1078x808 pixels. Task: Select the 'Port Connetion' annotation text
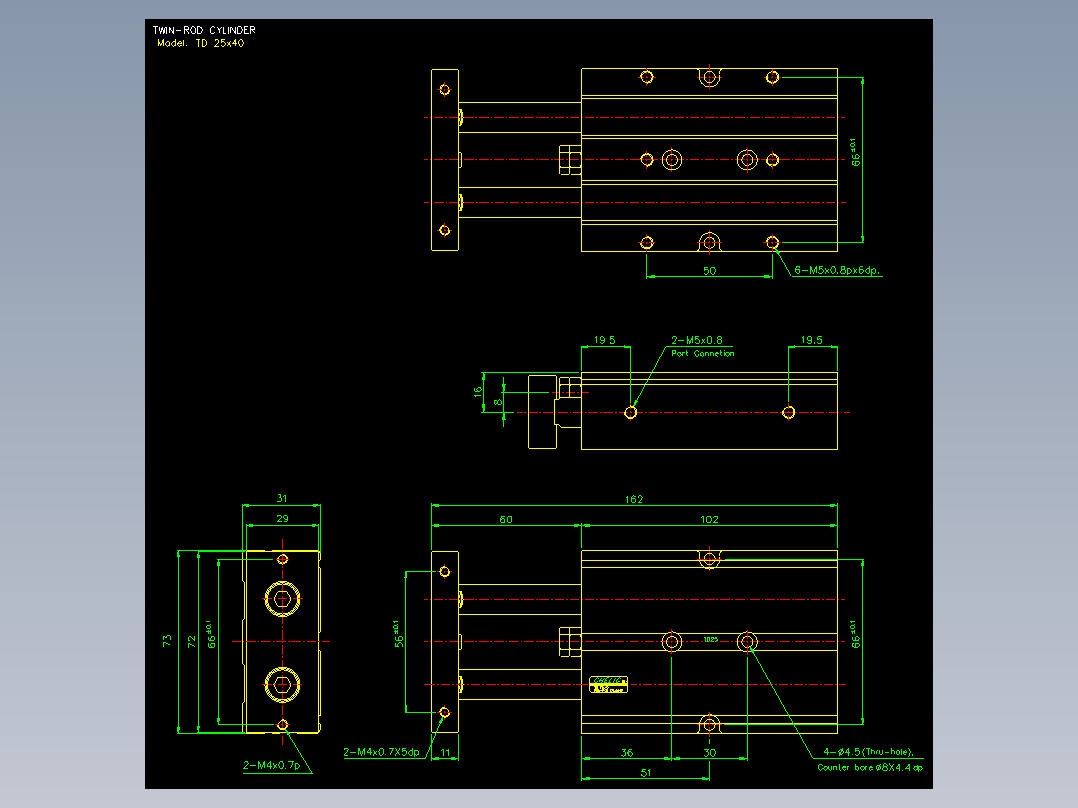pos(703,353)
